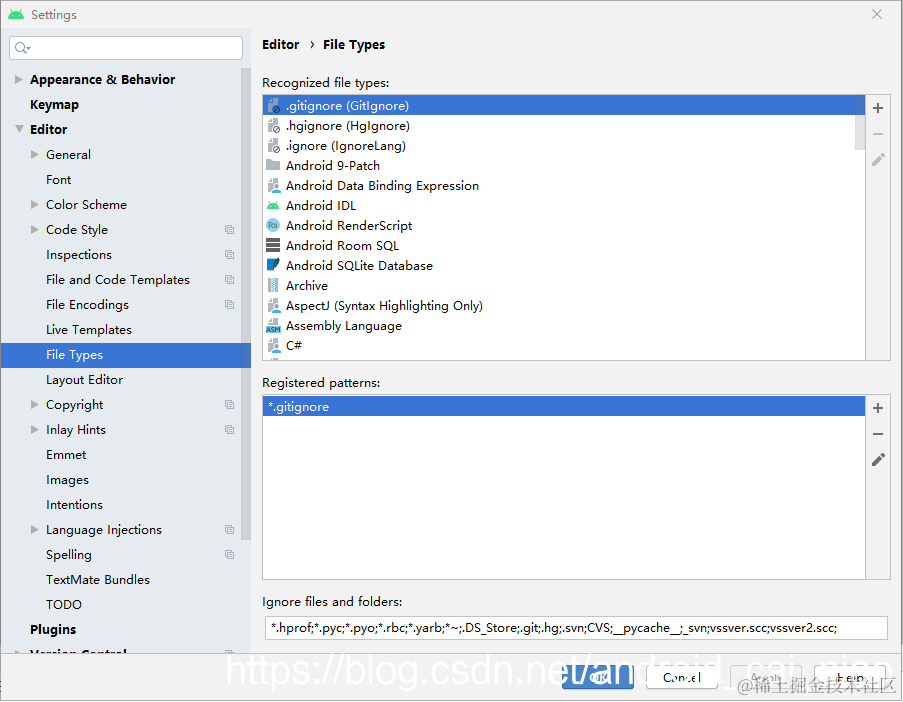Click the add registered pattern plus icon

pyautogui.click(x=878, y=408)
